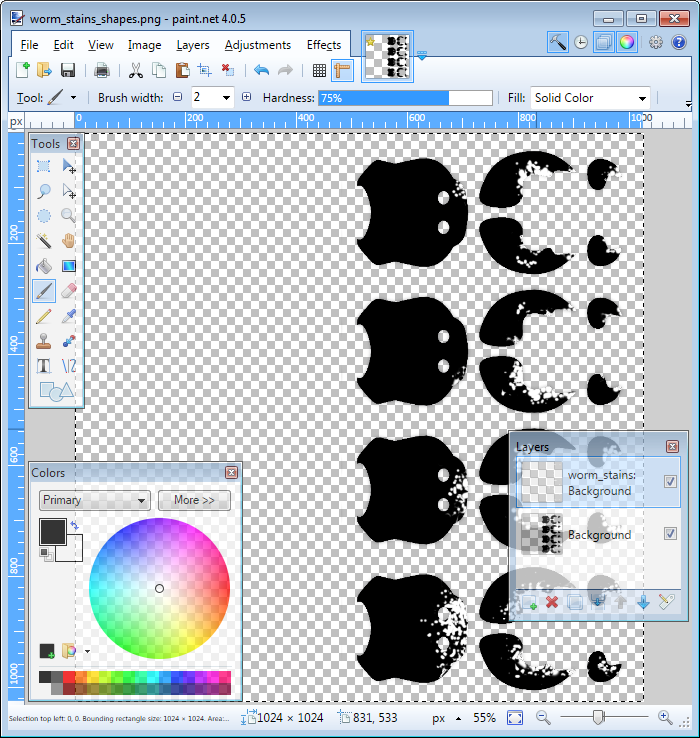Select the Line/Curve tool
Image resolution: width=700 pixels, height=738 pixels.
tap(69, 366)
